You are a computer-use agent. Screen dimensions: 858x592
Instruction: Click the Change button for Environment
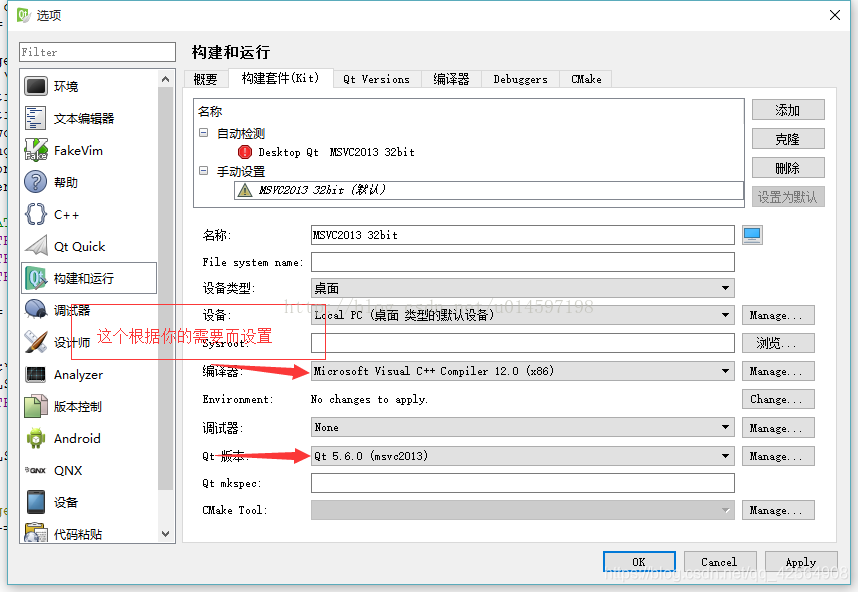pos(778,399)
